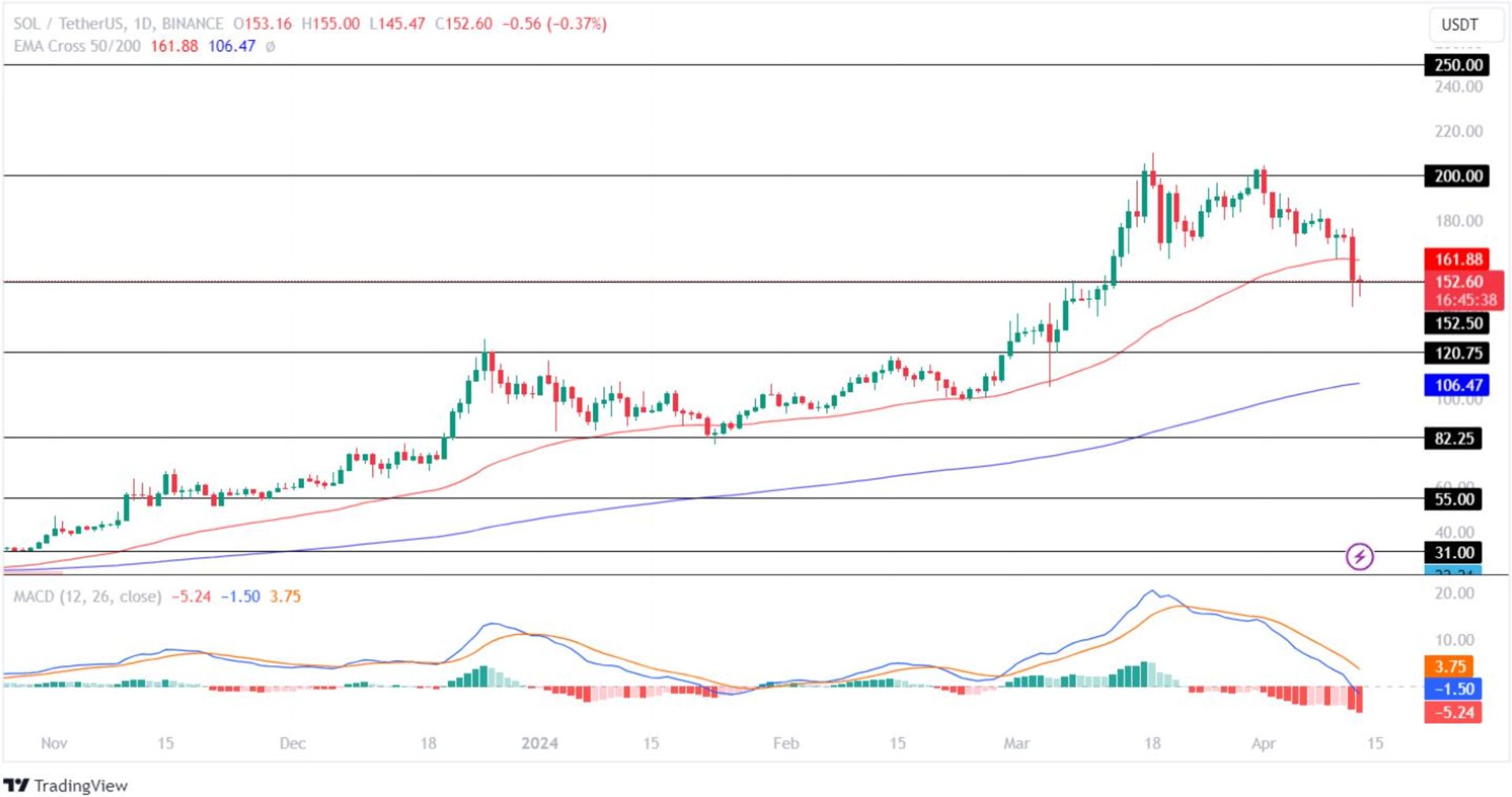The image size is (1512, 797).
Task: Click the TradingView logo icon
Action: (x=16, y=785)
